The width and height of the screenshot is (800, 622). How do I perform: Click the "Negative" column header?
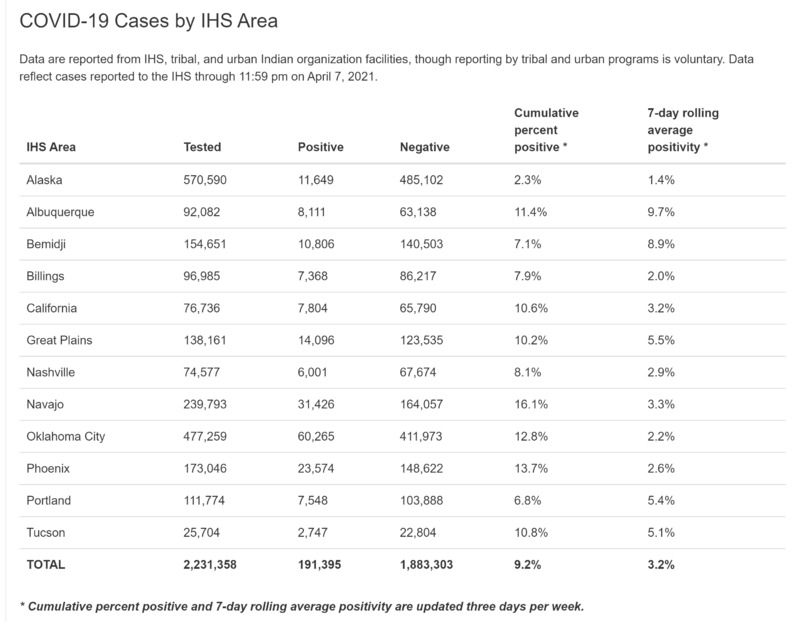pyautogui.click(x=424, y=147)
